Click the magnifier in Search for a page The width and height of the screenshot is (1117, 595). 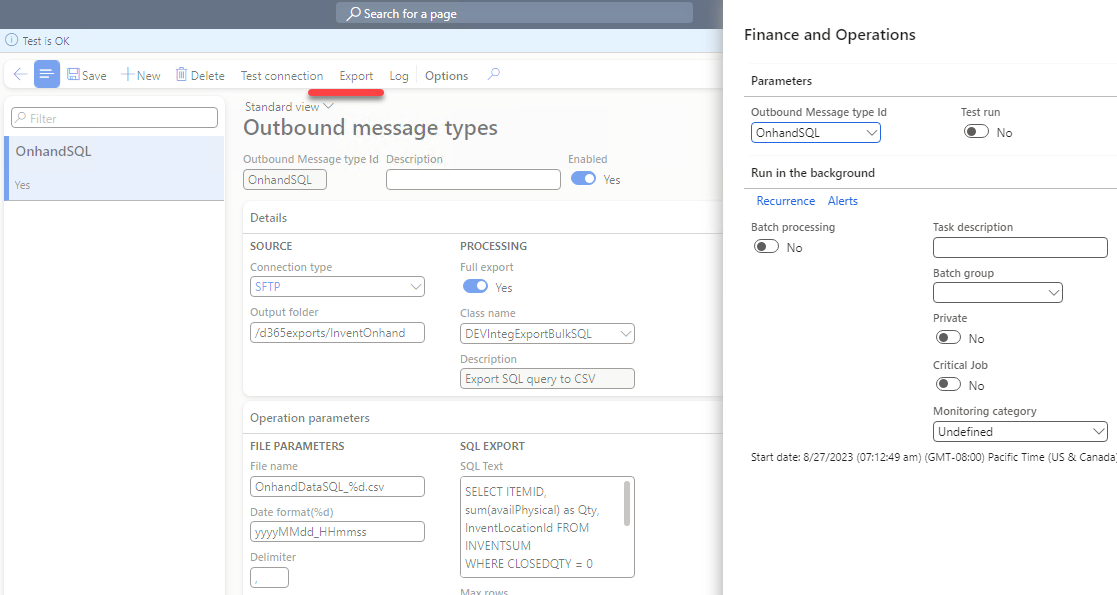coord(353,14)
